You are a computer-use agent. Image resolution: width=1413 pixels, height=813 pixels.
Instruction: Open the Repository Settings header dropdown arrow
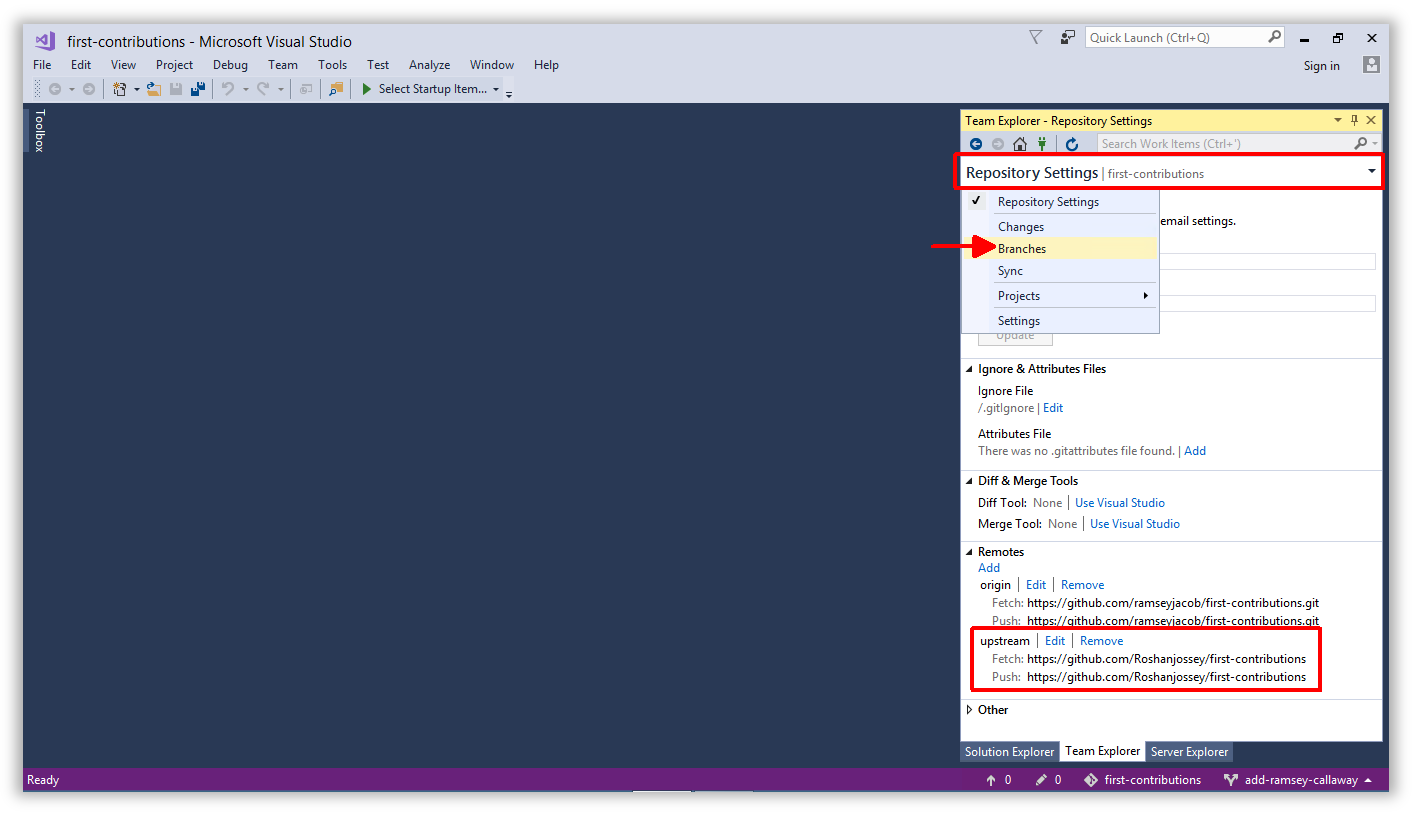coord(1372,172)
